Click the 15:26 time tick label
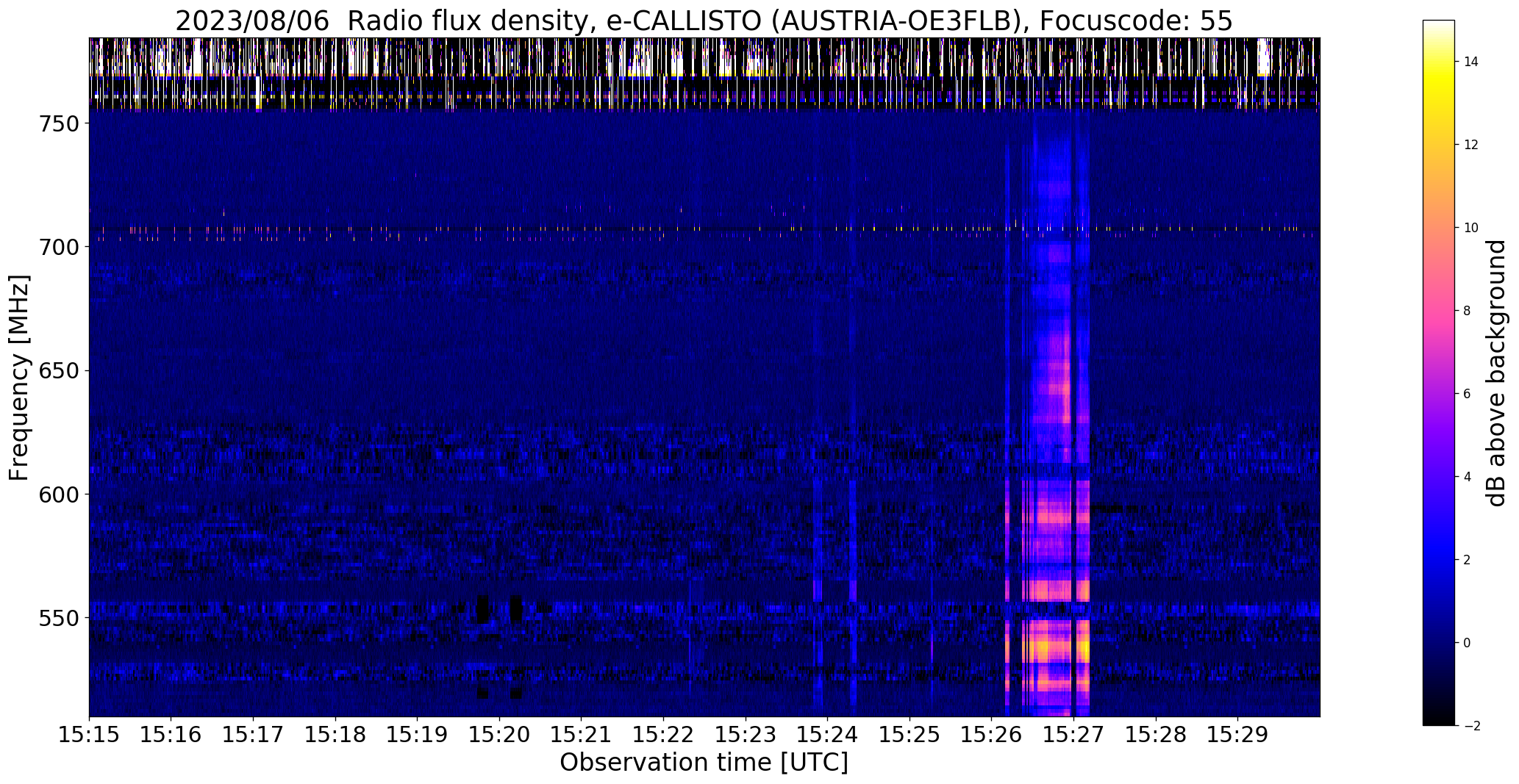The width and height of the screenshot is (1519, 784). click(992, 734)
